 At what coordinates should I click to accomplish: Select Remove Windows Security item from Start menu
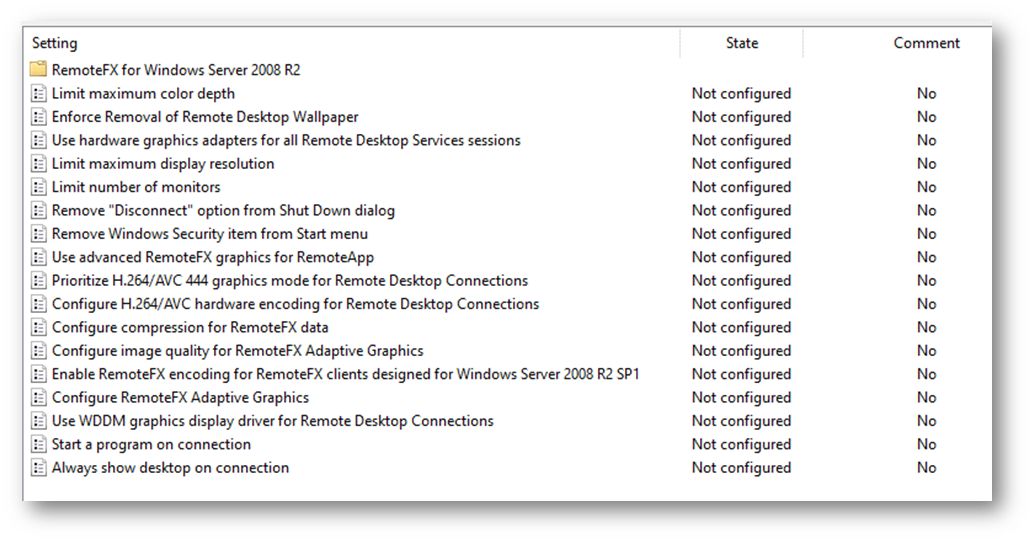210,234
